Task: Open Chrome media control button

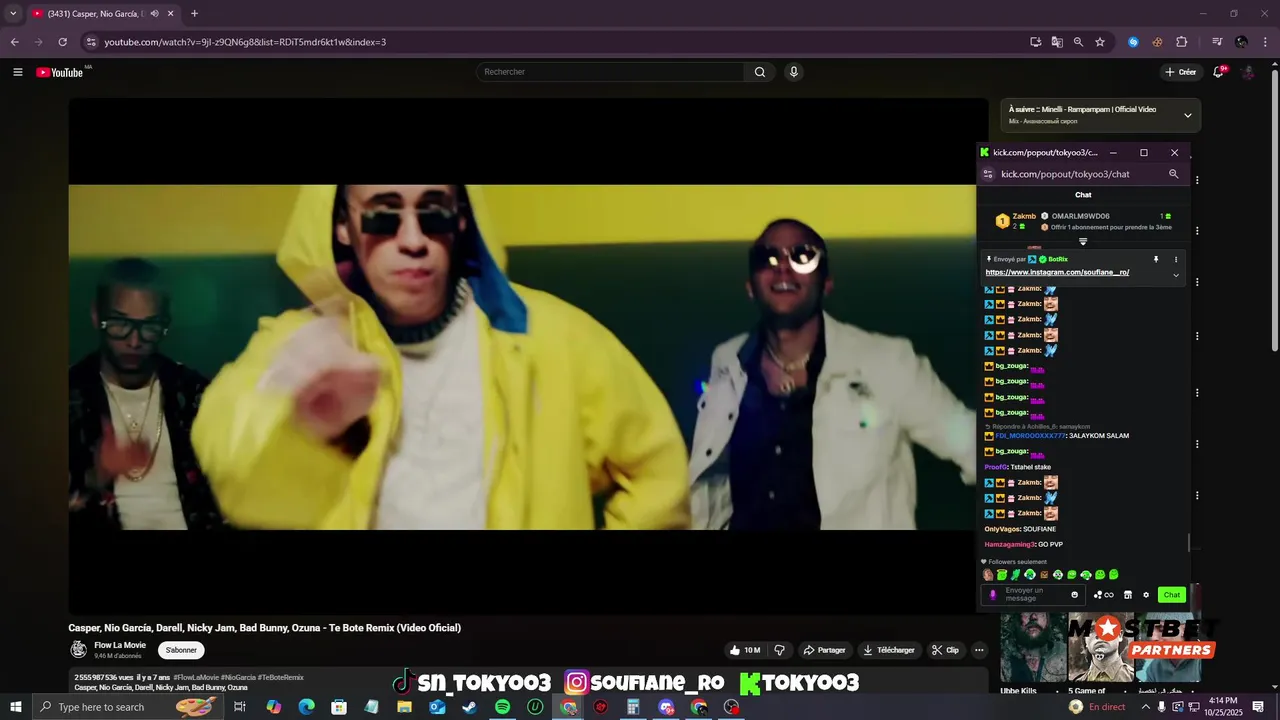Action: pyautogui.click(x=1217, y=42)
